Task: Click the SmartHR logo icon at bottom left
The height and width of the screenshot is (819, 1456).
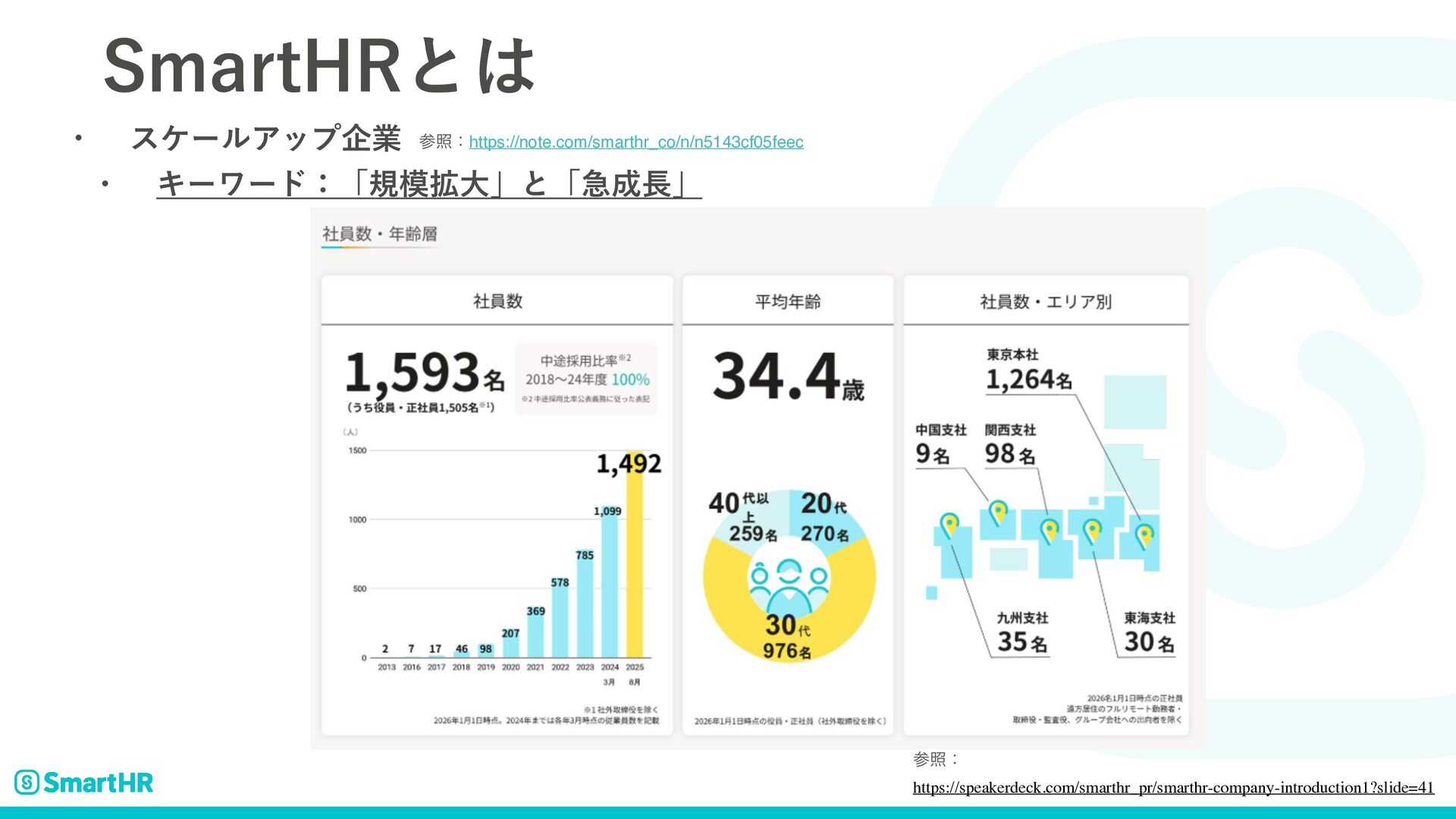Action: pos(27,782)
